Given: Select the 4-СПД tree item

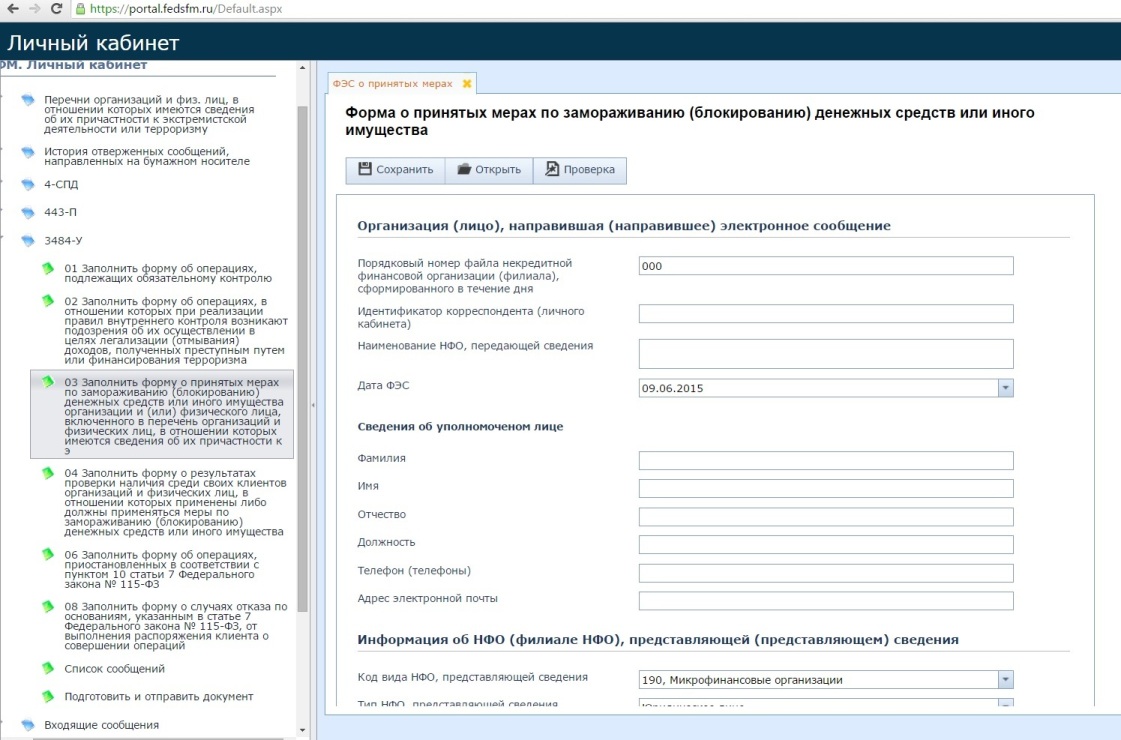Looking at the screenshot, I should click(61, 184).
